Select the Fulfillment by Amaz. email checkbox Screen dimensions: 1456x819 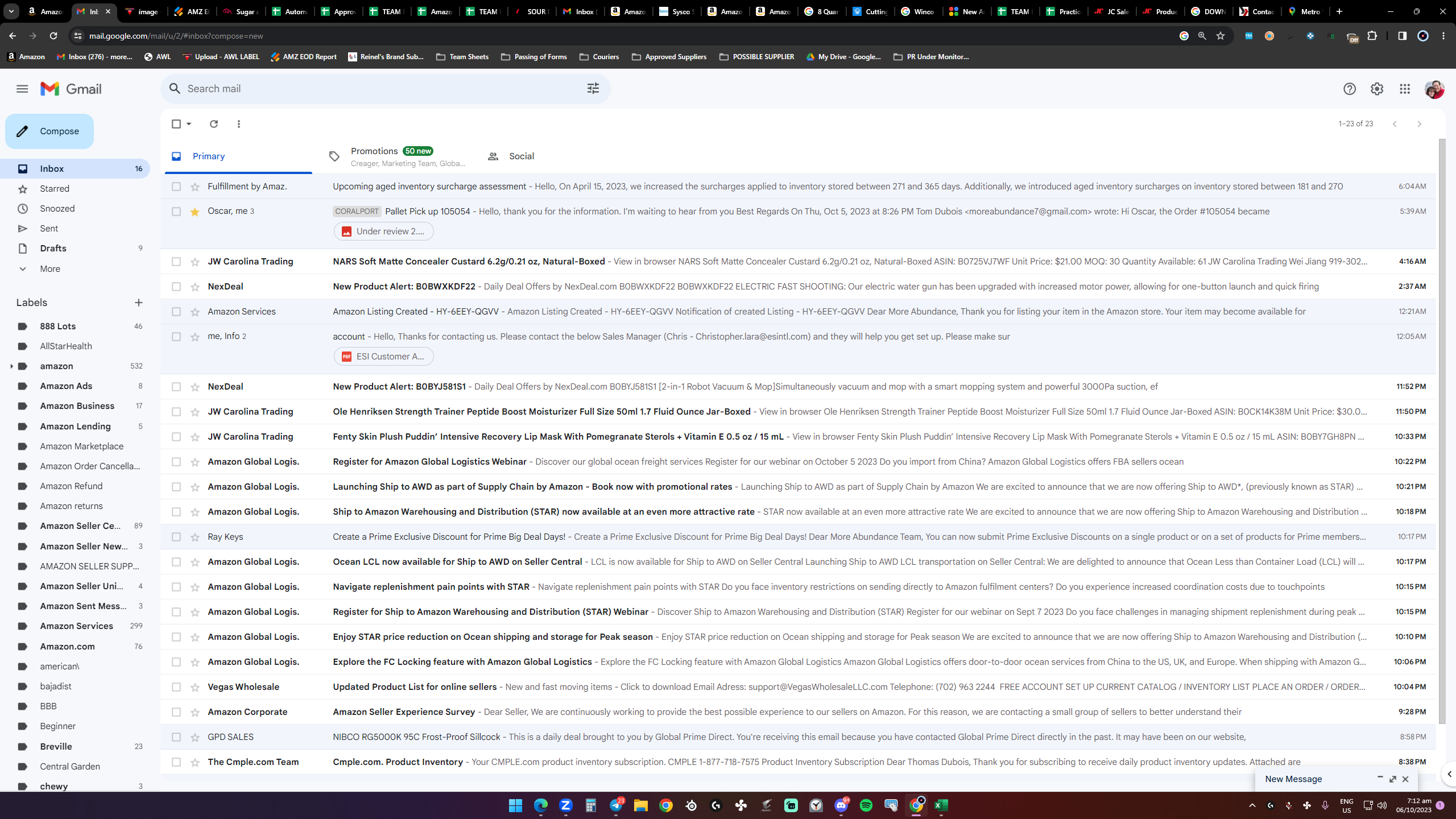[x=176, y=187]
